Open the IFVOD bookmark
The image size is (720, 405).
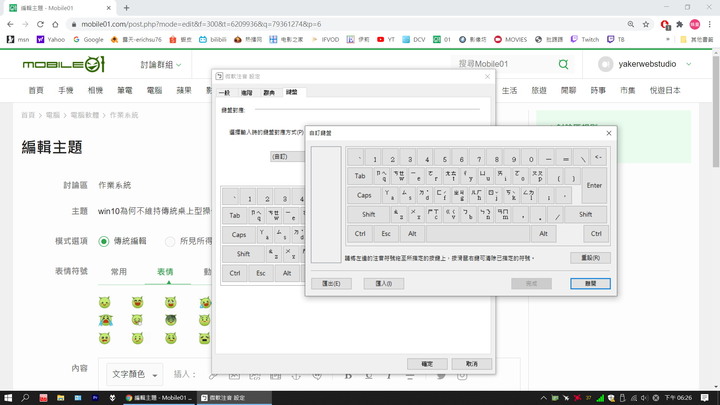pyautogui.click(x=325, y=39)
